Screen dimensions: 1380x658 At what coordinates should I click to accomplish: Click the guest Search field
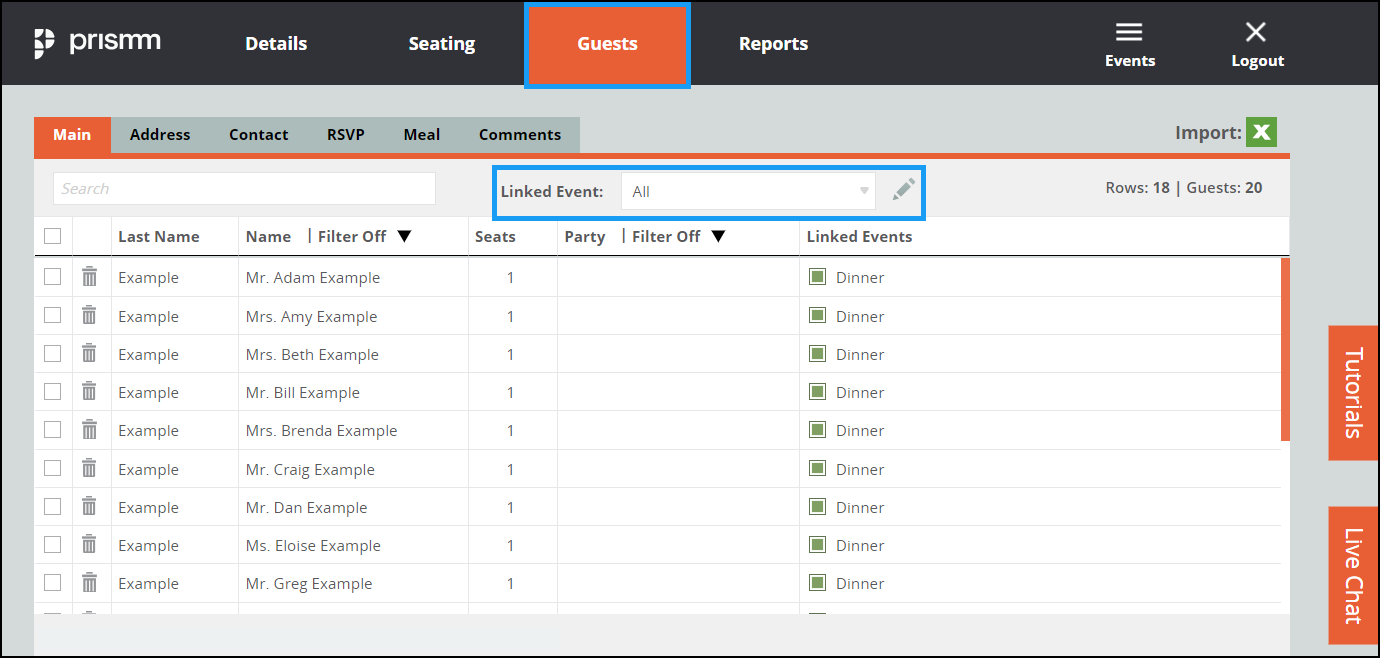pos(244,189)
